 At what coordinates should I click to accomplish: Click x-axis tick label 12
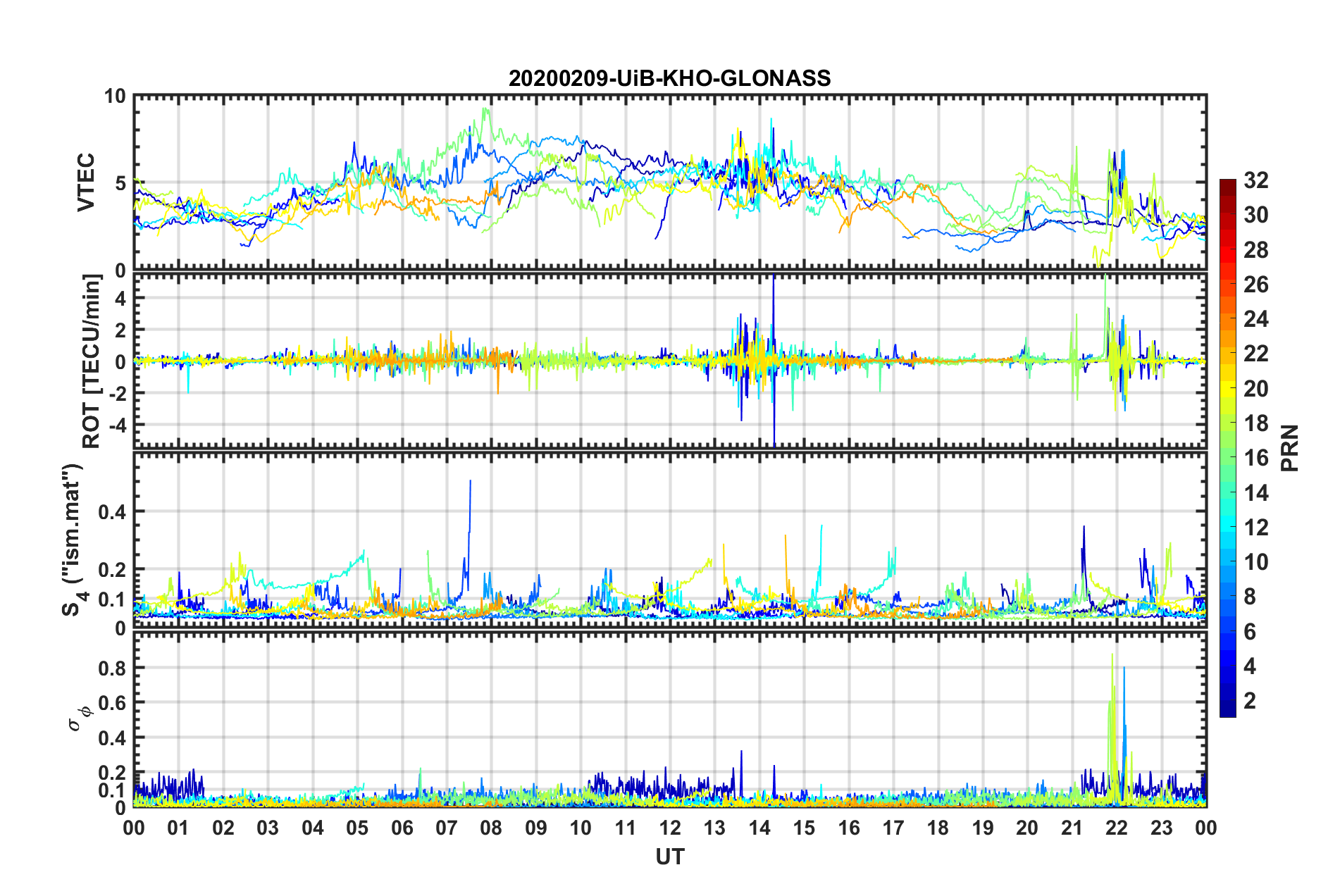(x=670, y=828)
